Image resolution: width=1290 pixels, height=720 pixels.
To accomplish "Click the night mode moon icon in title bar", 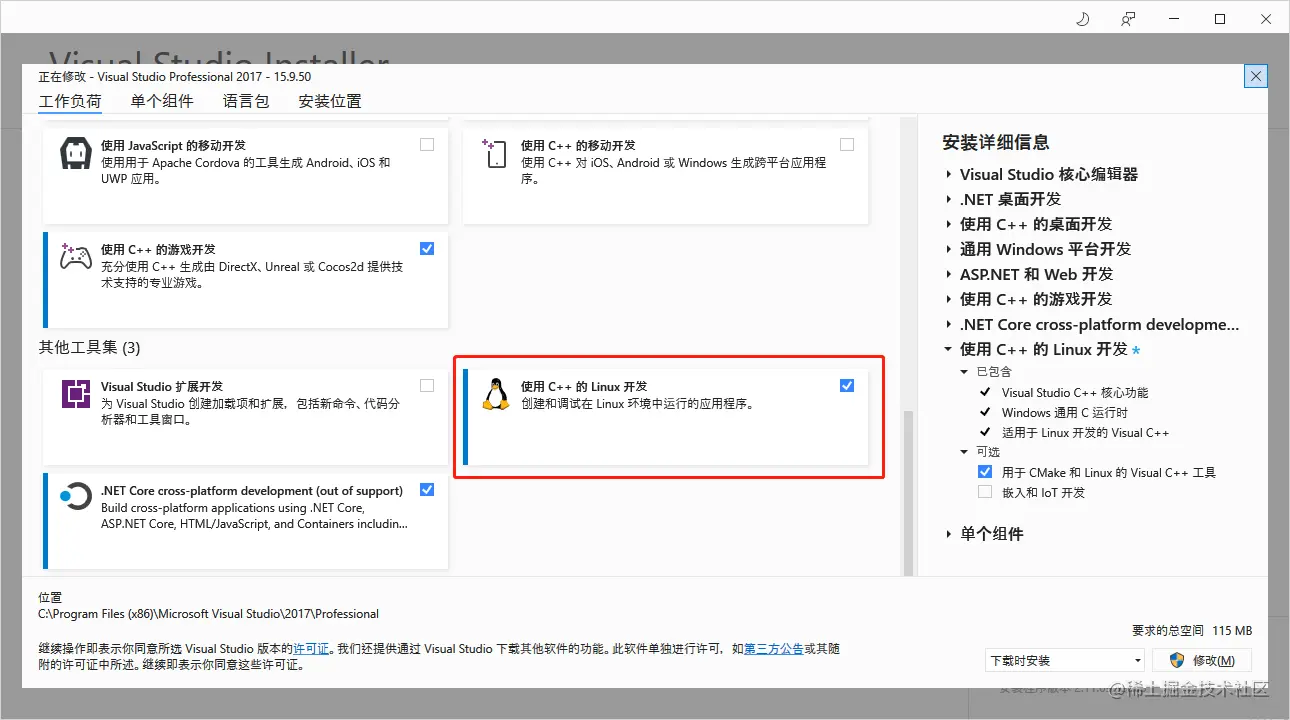I will [1082, 19].
